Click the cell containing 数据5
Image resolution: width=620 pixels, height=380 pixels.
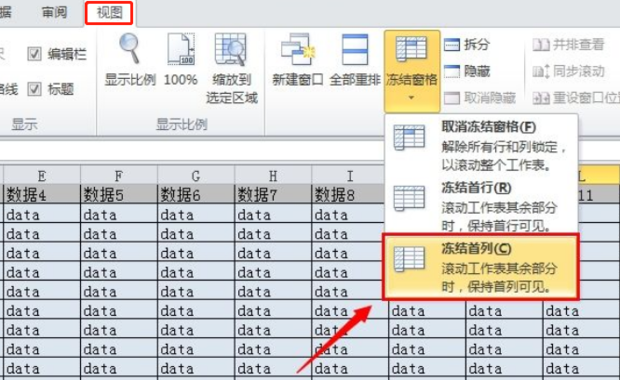[x=119, y=194]
